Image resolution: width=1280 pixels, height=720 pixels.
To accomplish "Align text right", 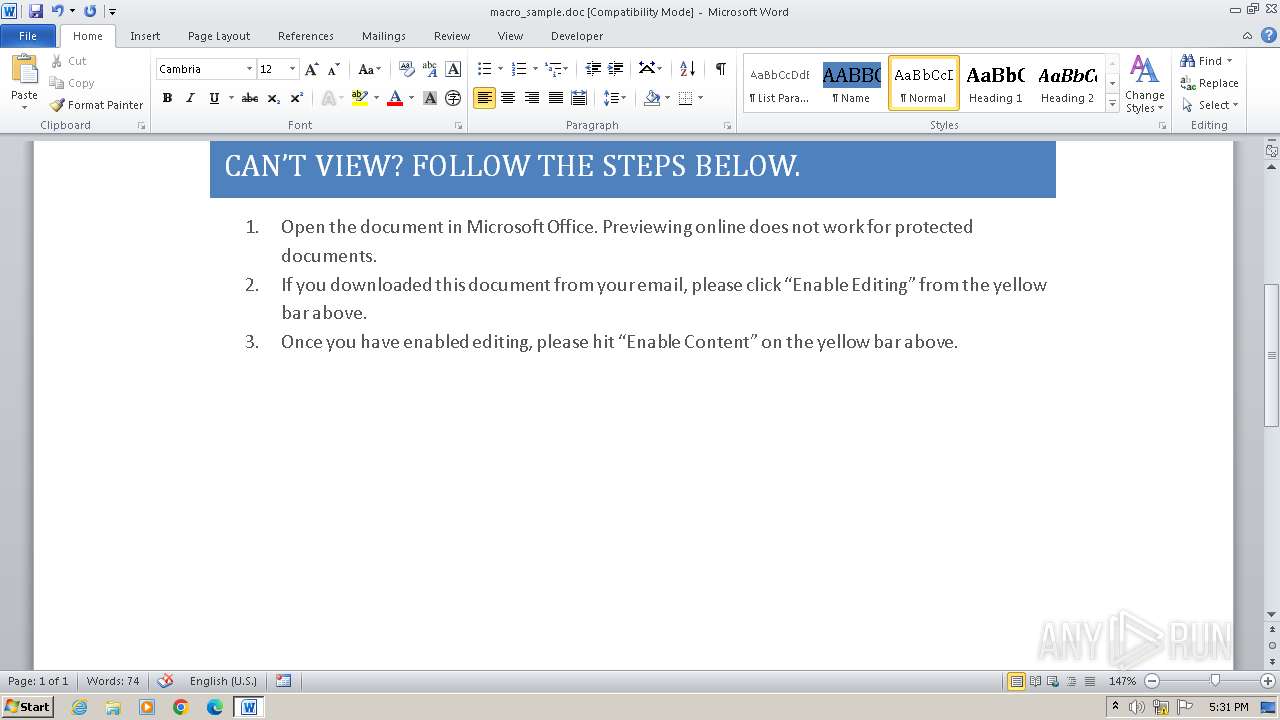I will pyautogui.click(x=532, y=98).
